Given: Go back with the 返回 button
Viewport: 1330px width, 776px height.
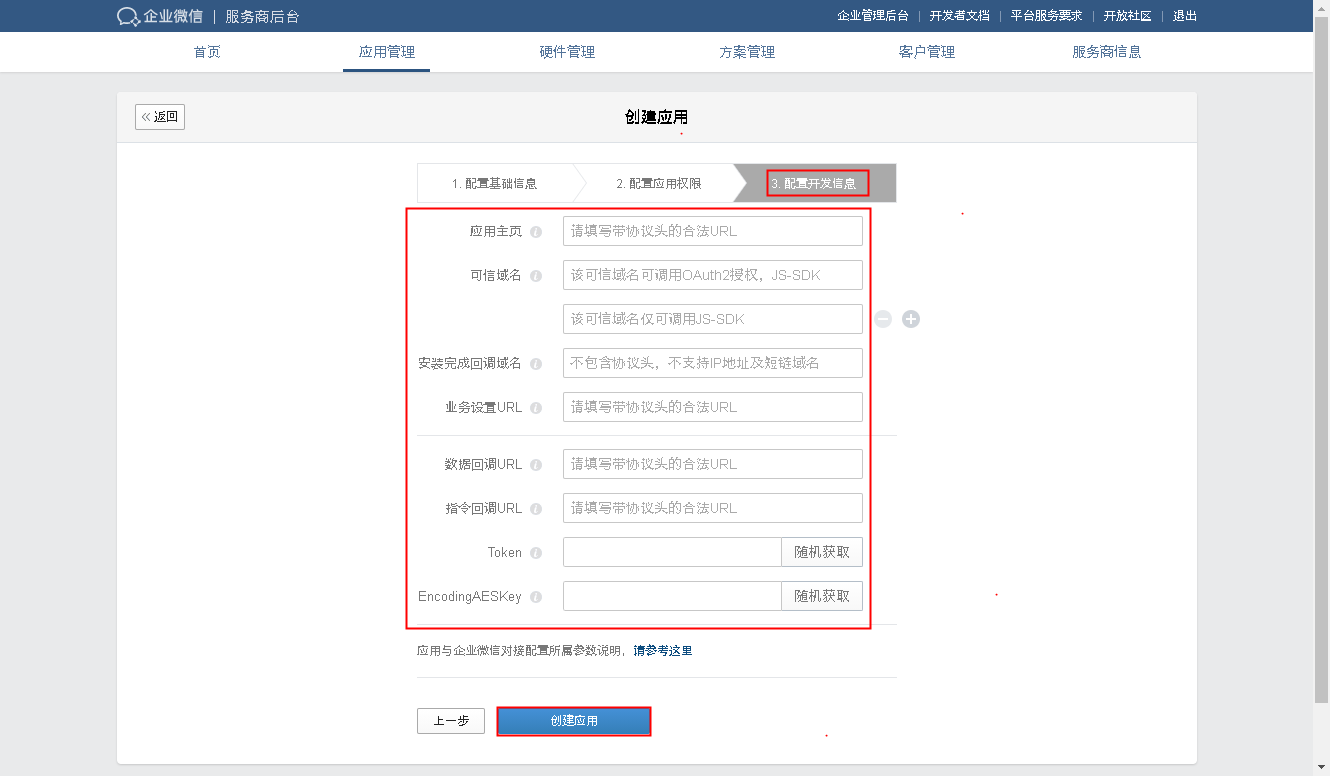Looking at the screenshot, I should click(x=160, y=117).
